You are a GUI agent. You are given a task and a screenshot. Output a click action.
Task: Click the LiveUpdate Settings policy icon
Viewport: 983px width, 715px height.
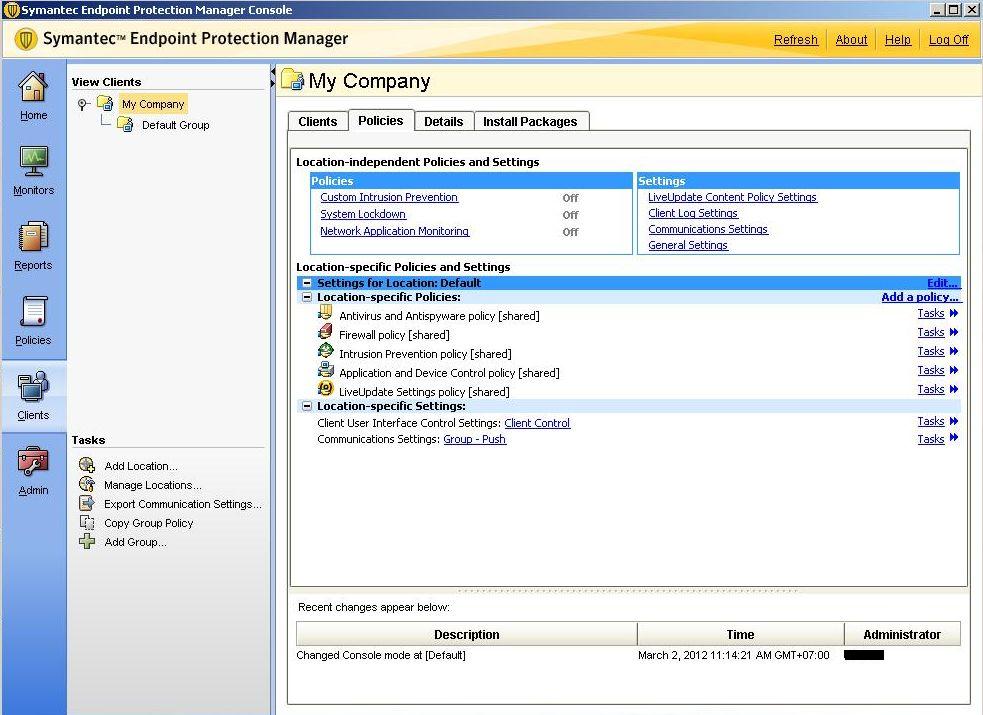pyautogui.click(x=325, y=388)
